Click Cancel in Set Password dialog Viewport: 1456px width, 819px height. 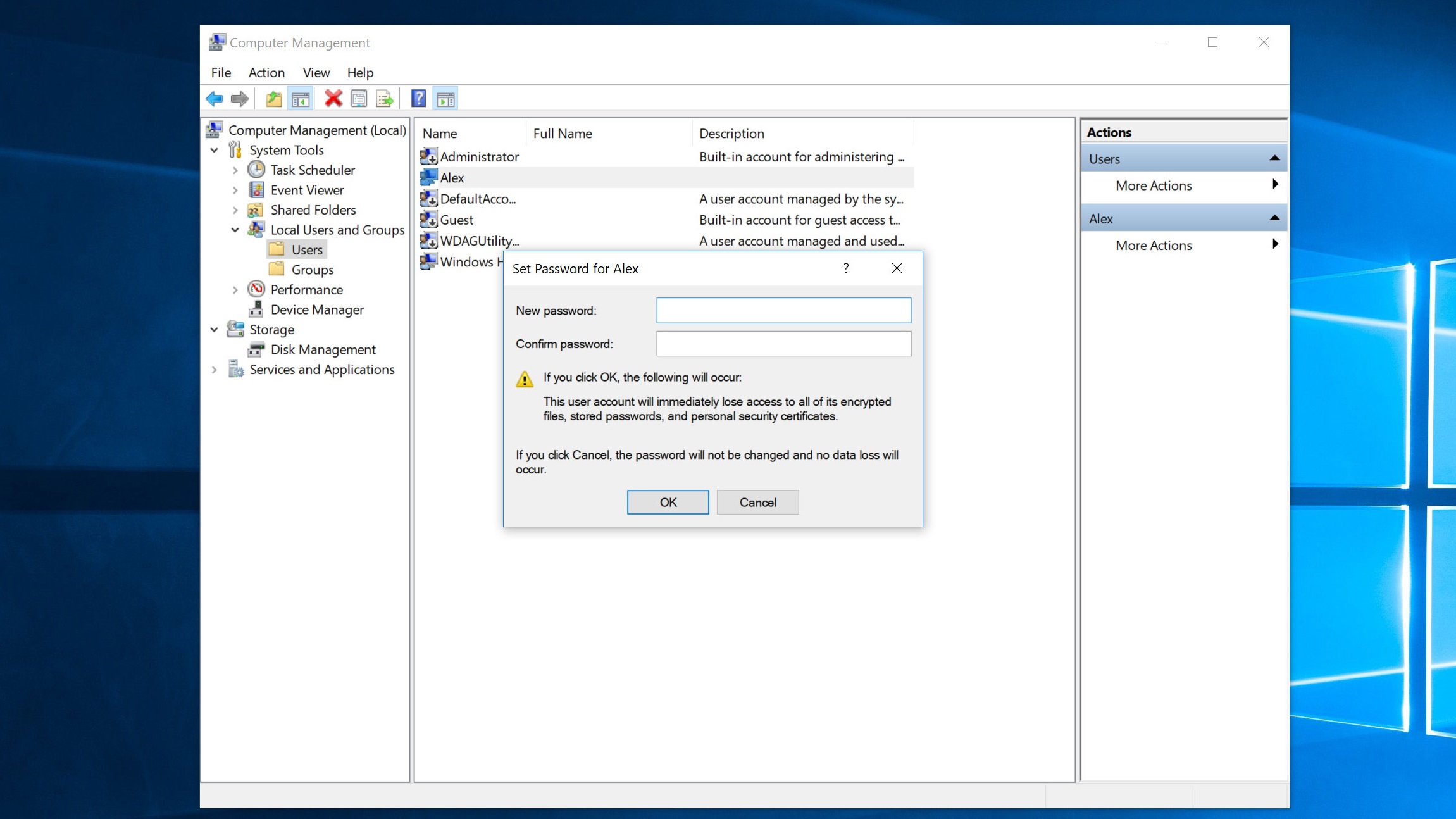click(757, 502)
